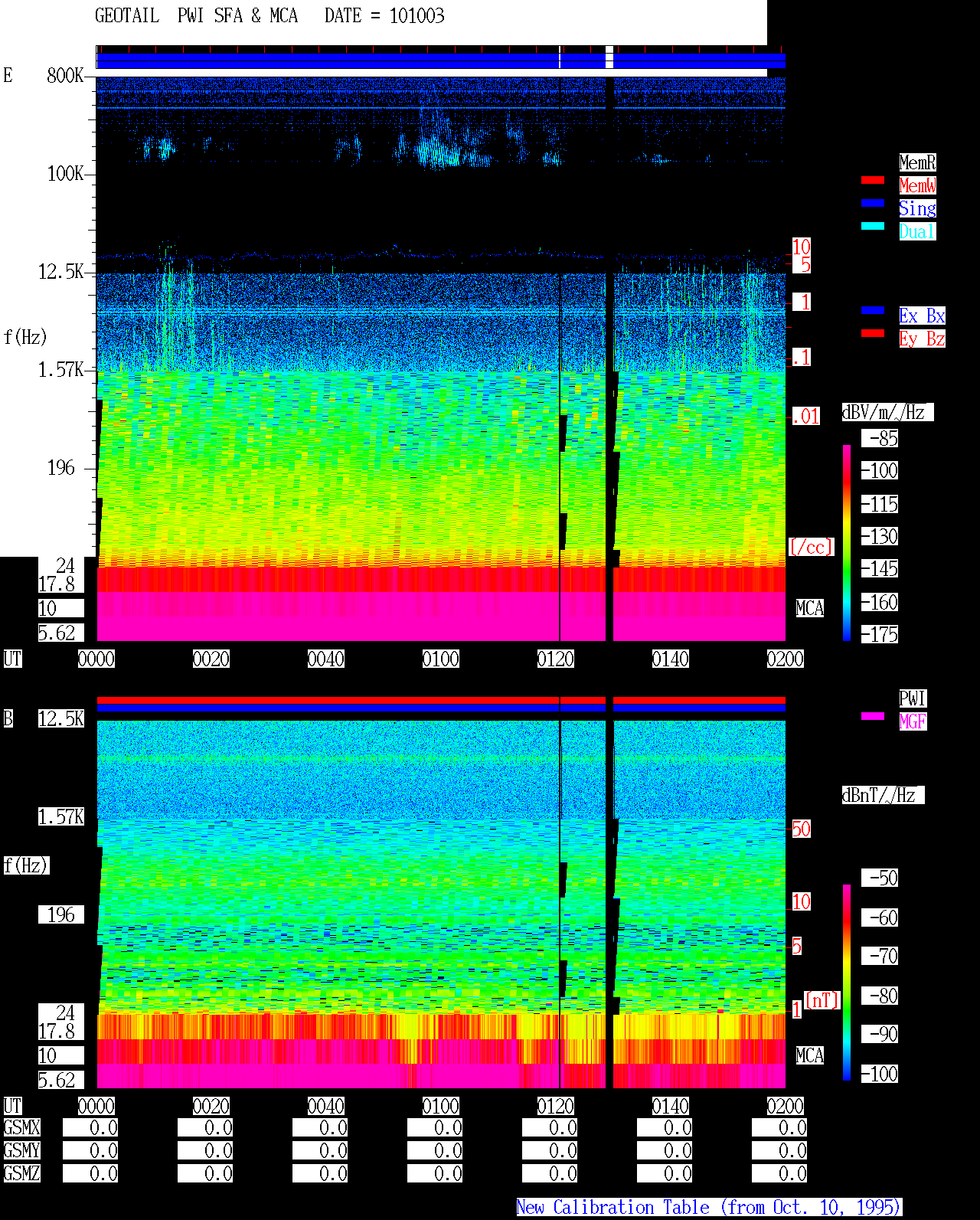Click the "-50" magnetic scale value

880,878
